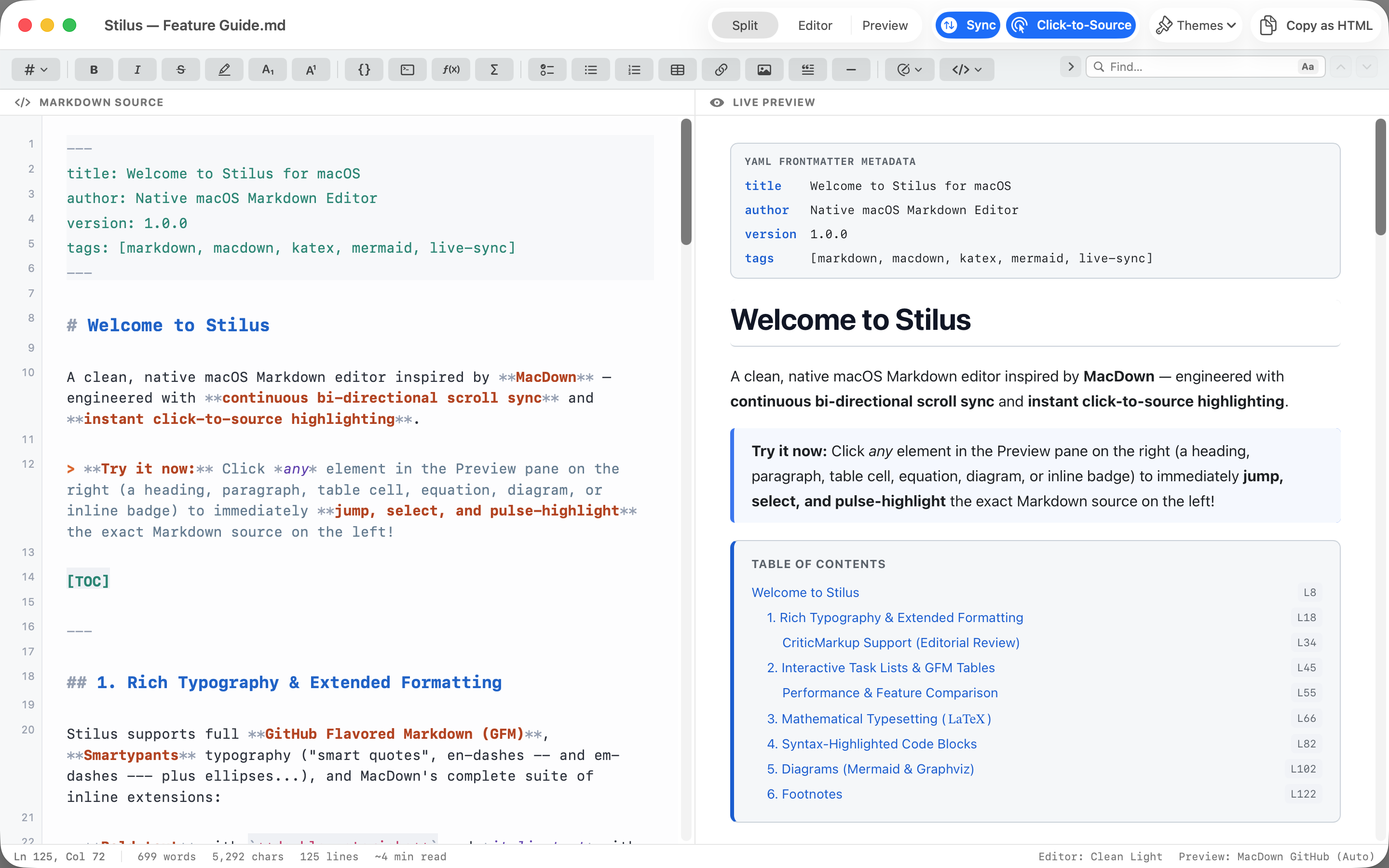Toggle case-sensitive Aa search option
The width and height of the screenshot is (1389, 868).
pos(1307,67)
